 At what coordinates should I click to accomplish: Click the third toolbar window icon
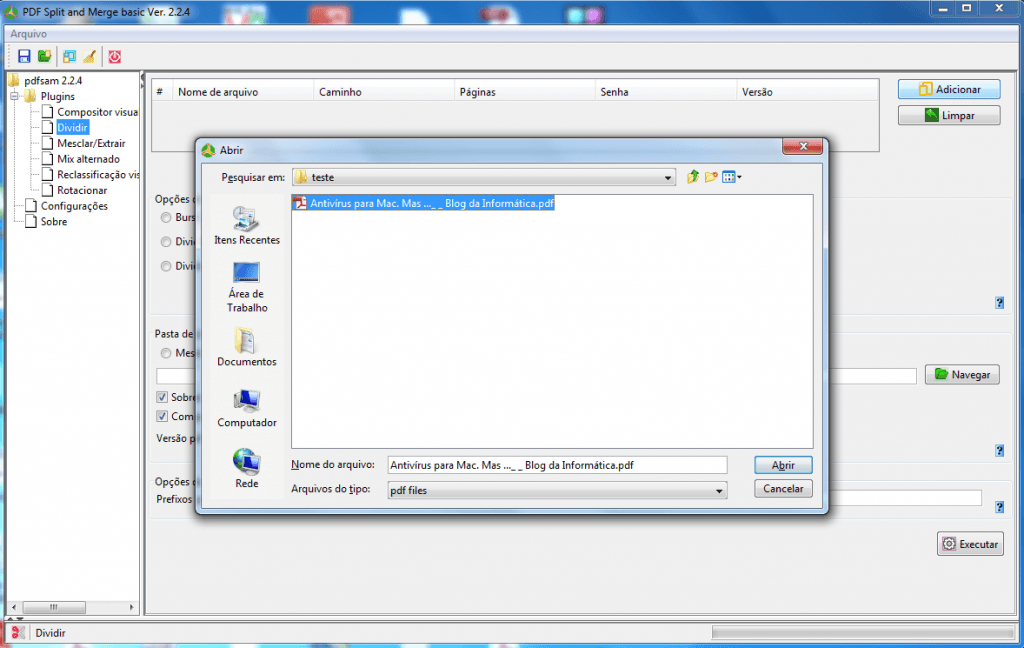click(x=69, y=56)
